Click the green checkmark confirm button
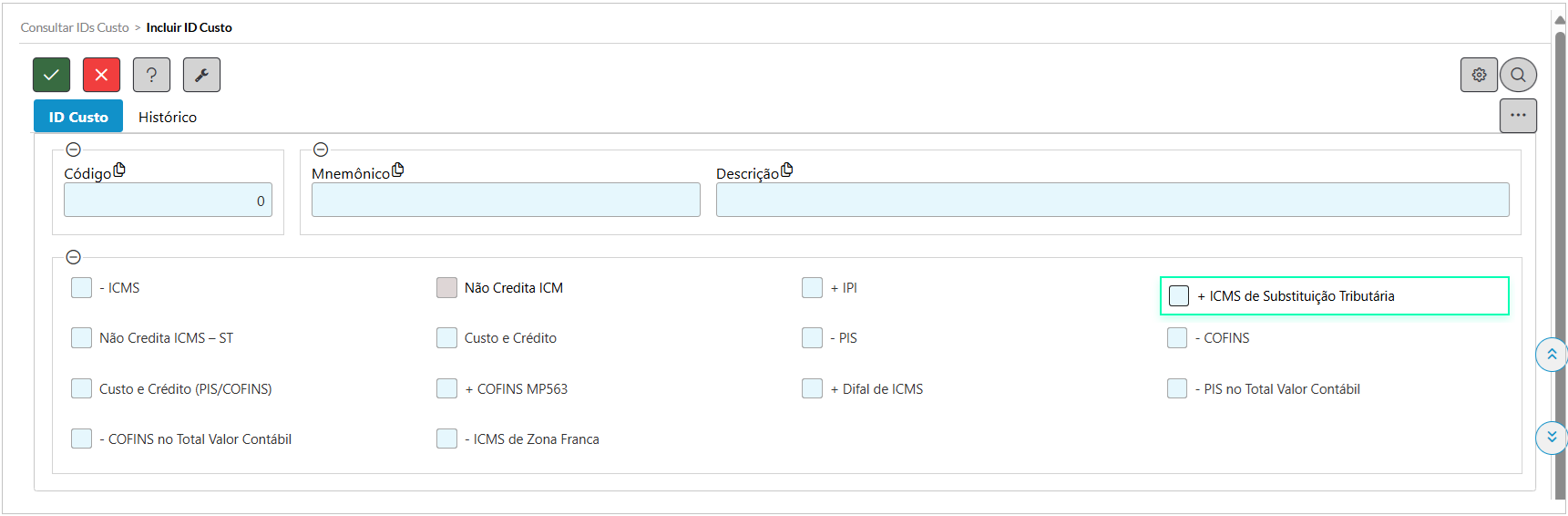1568x516 pixels. point(51,75)
